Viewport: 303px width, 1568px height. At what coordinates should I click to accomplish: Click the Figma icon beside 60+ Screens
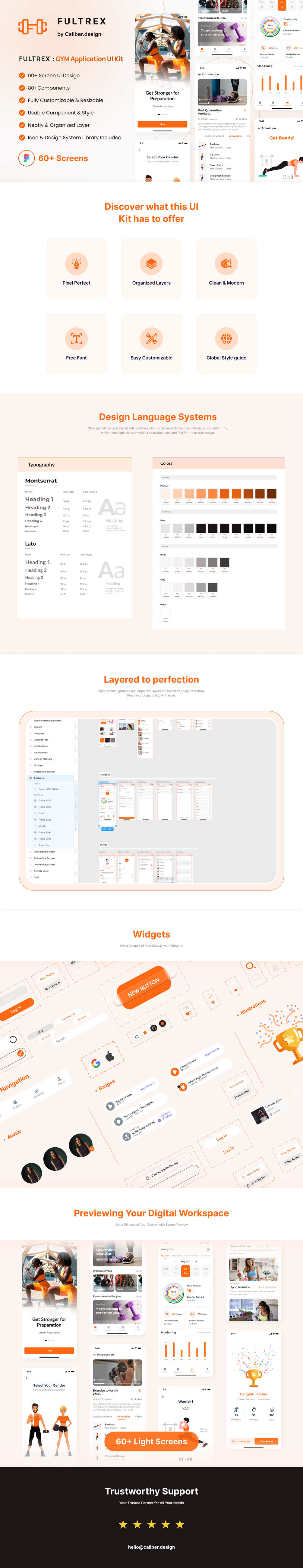(26, 158)
